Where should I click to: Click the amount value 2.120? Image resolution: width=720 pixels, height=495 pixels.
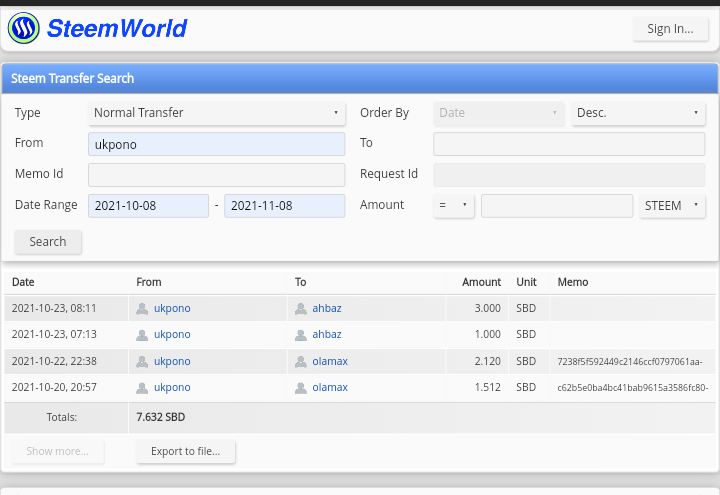[x=487, y=361]
